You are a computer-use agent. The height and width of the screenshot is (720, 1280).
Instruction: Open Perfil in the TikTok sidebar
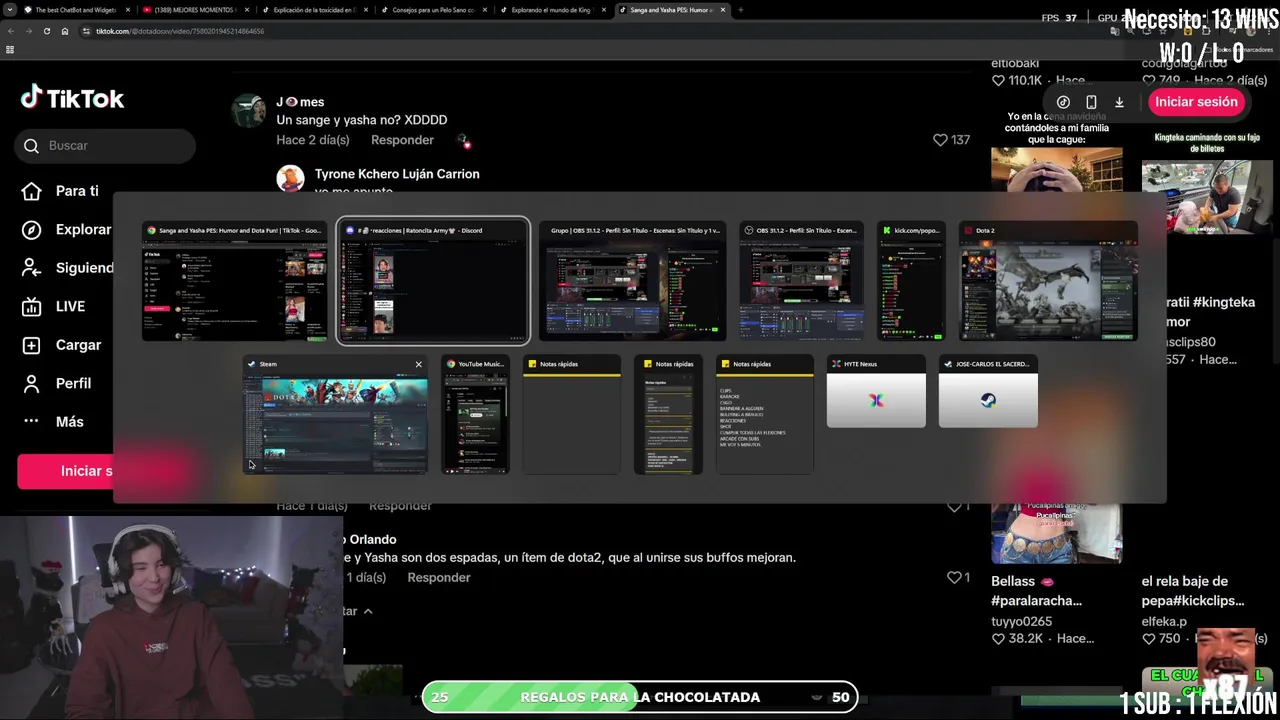(x=57, y=383)
